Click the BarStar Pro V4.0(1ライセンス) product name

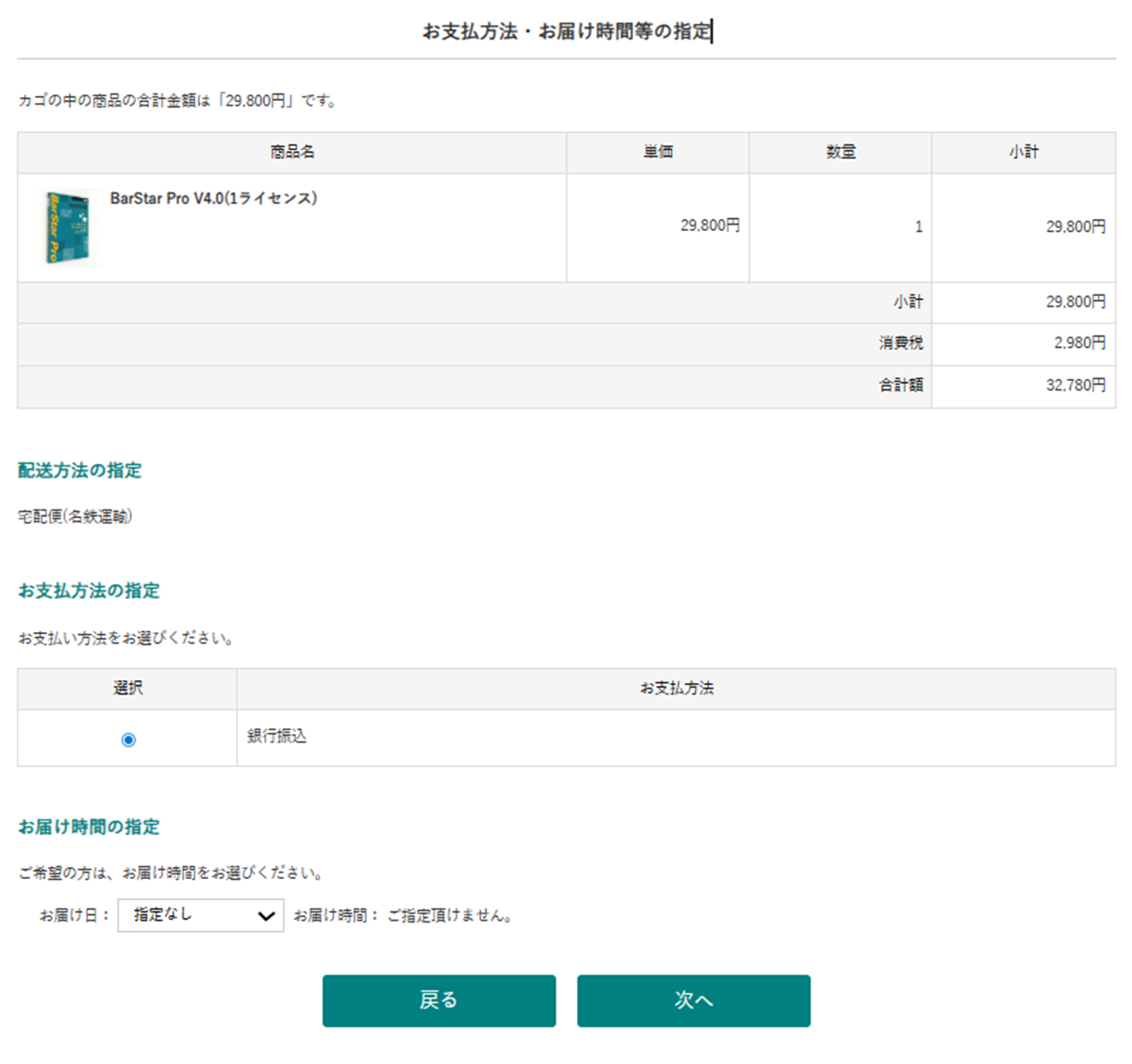click(213, 198)
